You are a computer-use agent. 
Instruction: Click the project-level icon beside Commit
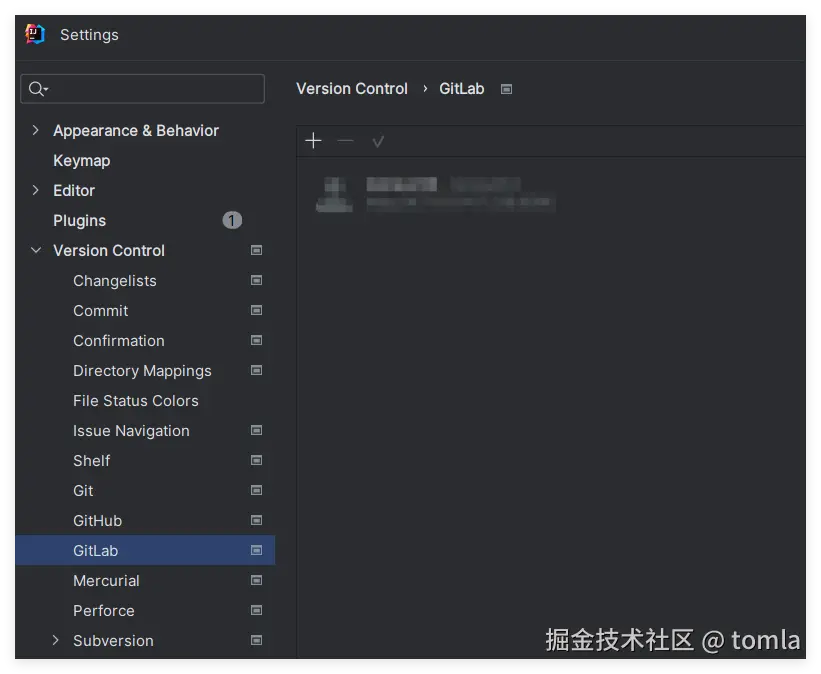click(257, 311)
